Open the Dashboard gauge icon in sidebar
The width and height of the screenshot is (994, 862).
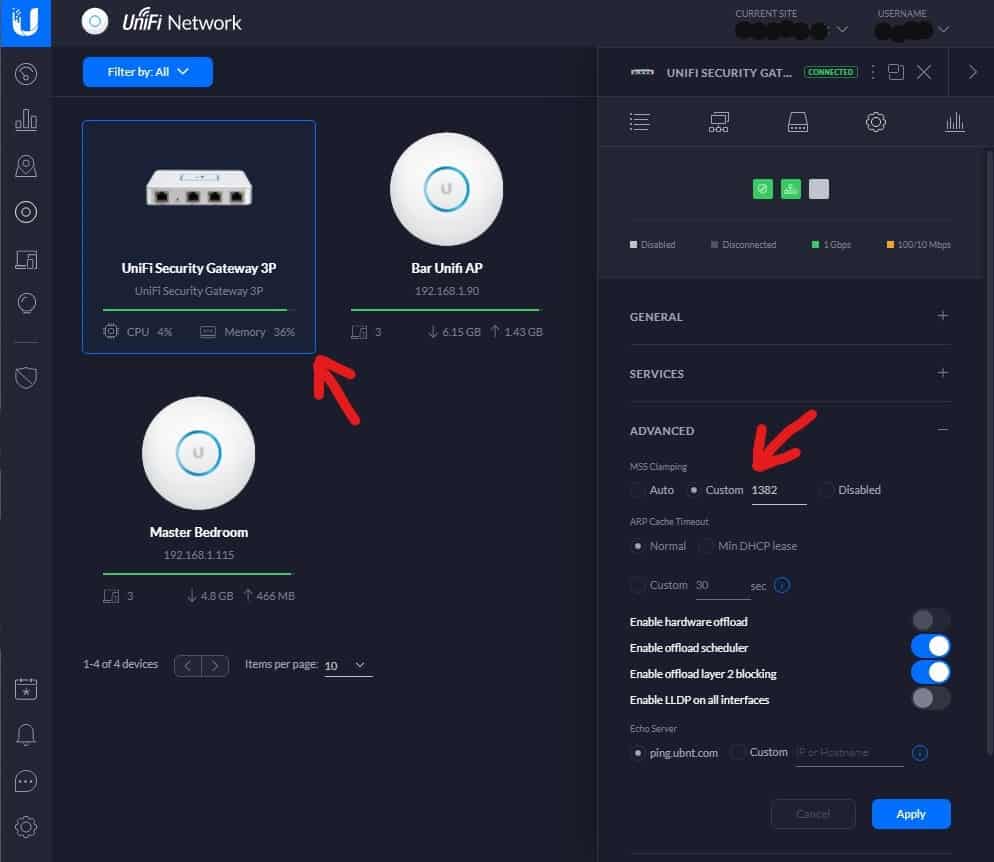pos(25,74)
